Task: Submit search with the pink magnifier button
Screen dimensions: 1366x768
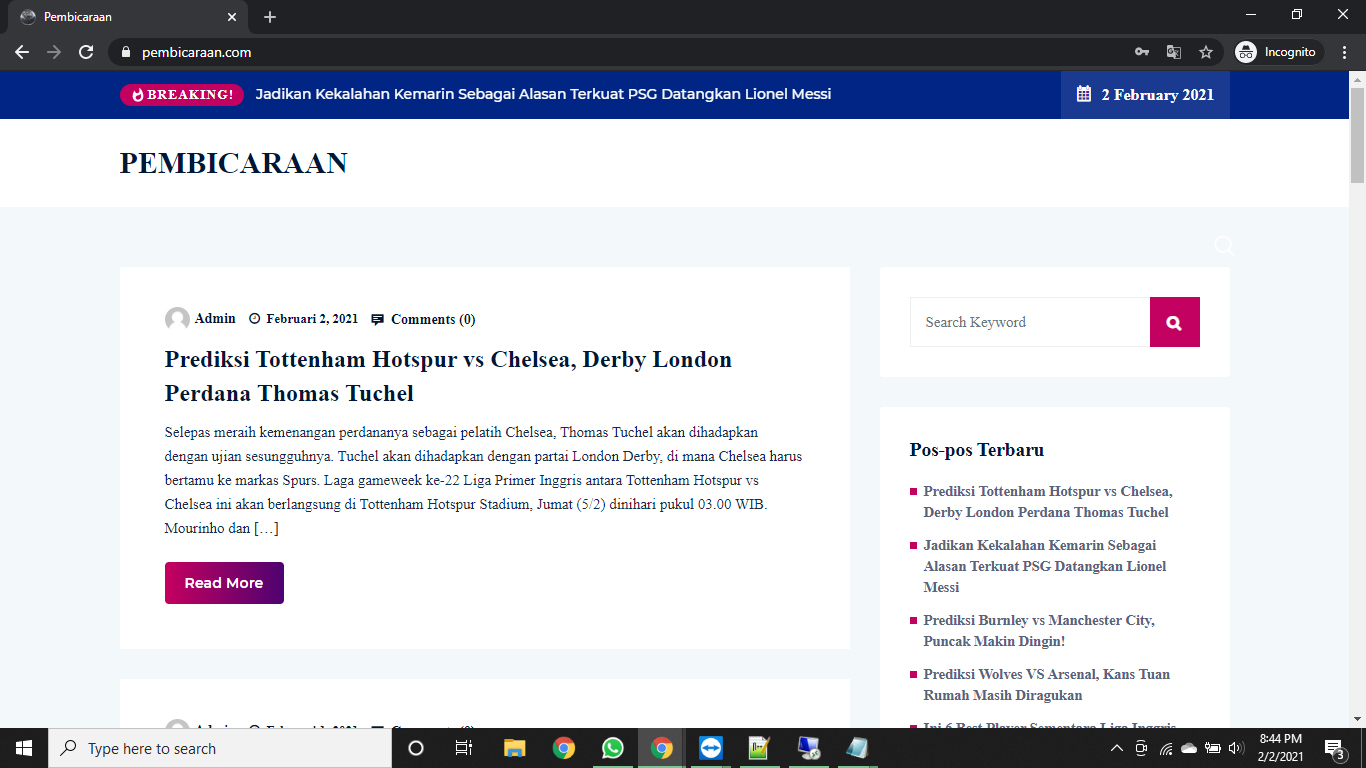Action: 1175,322
